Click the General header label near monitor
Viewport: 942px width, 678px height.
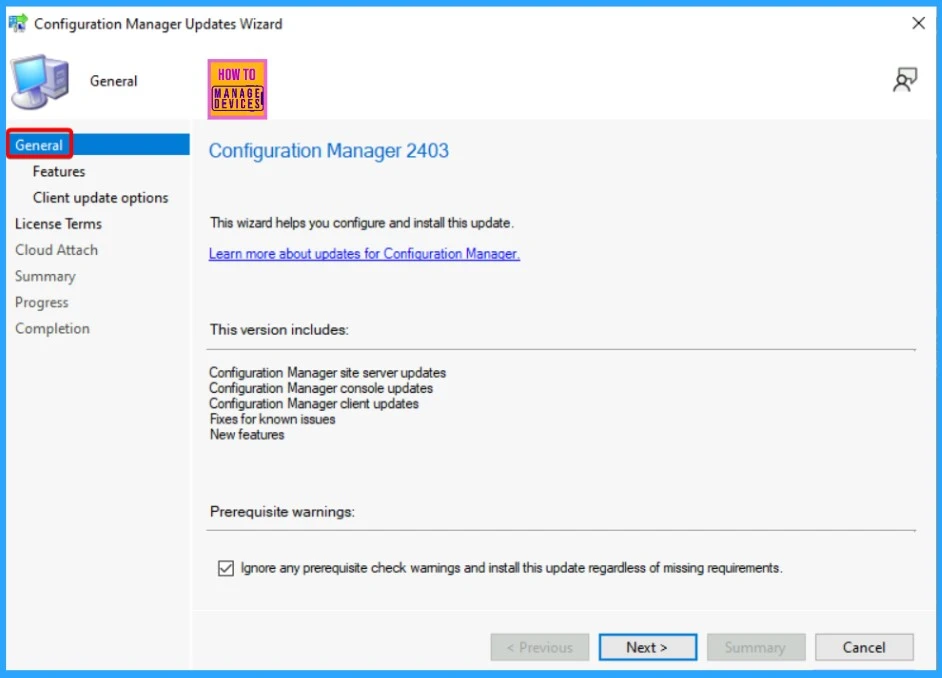point(114,81)
